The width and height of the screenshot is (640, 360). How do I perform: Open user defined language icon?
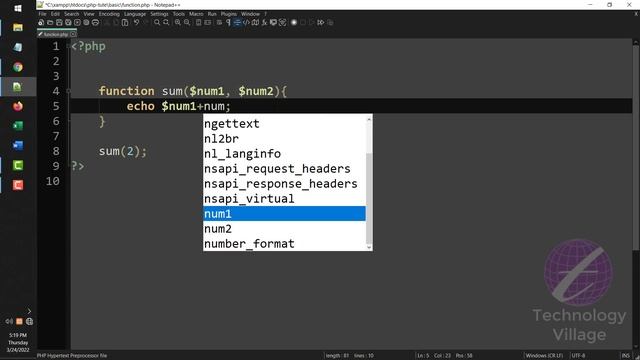click(246, 22)
